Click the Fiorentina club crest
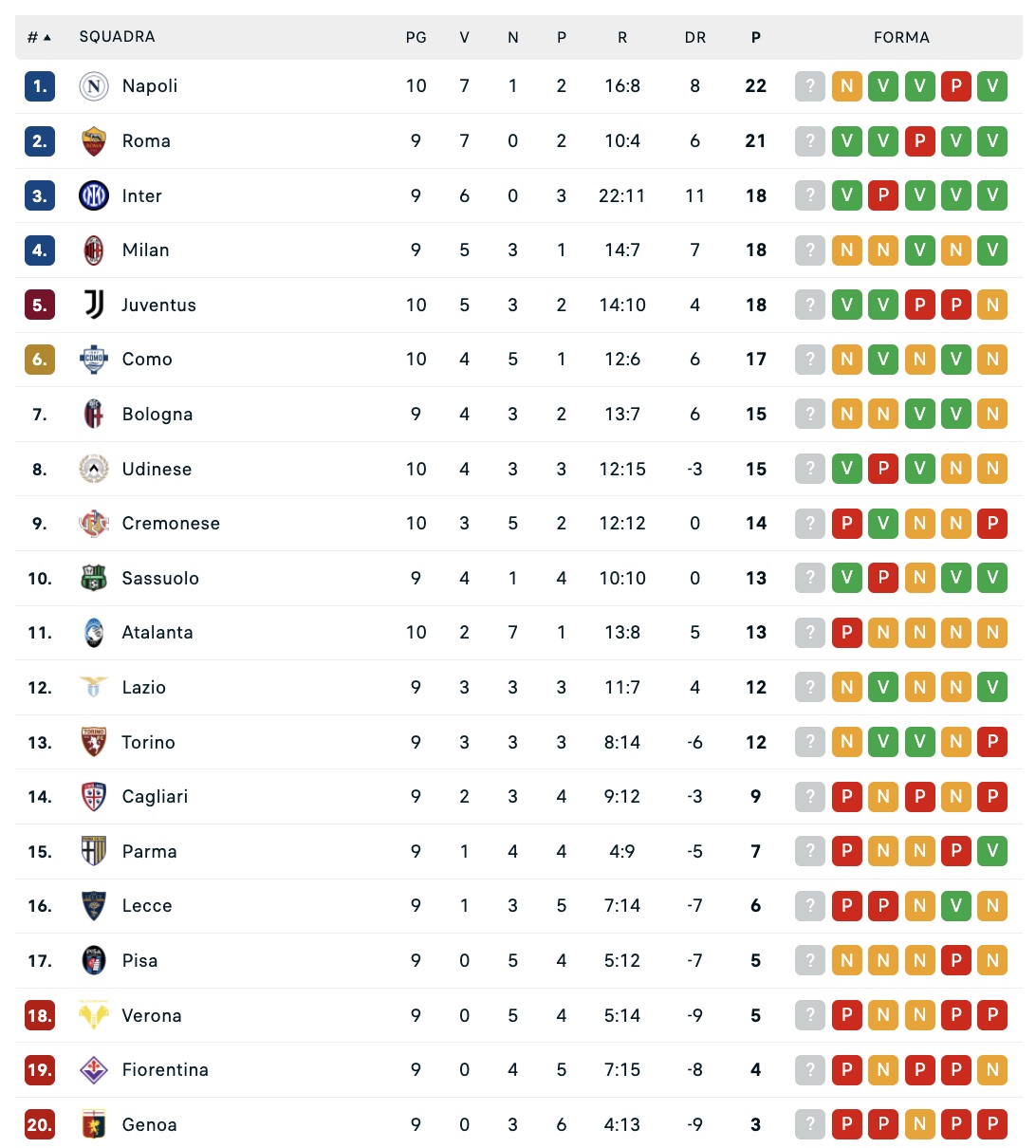 tap(94, 1070)
